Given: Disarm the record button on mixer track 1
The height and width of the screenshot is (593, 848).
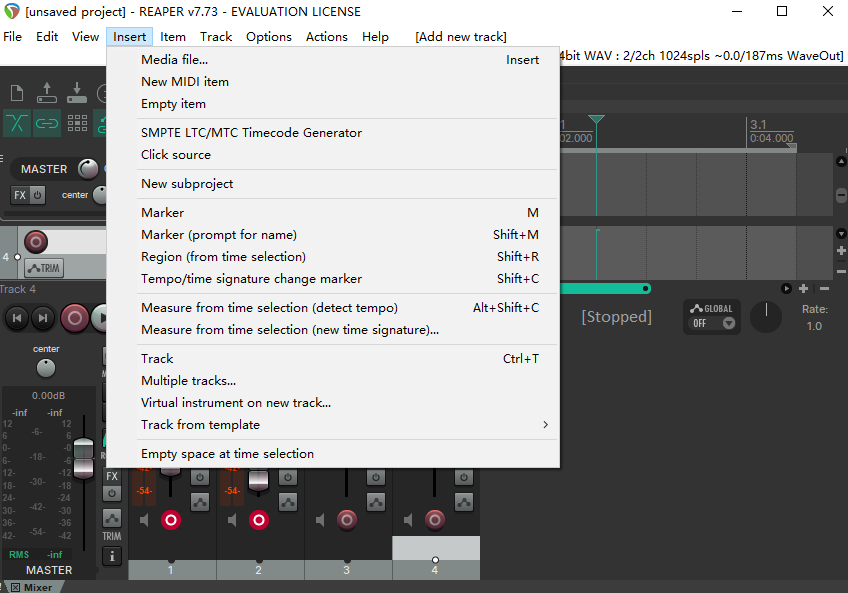Looking at the screenshot, I should [171, 520].
